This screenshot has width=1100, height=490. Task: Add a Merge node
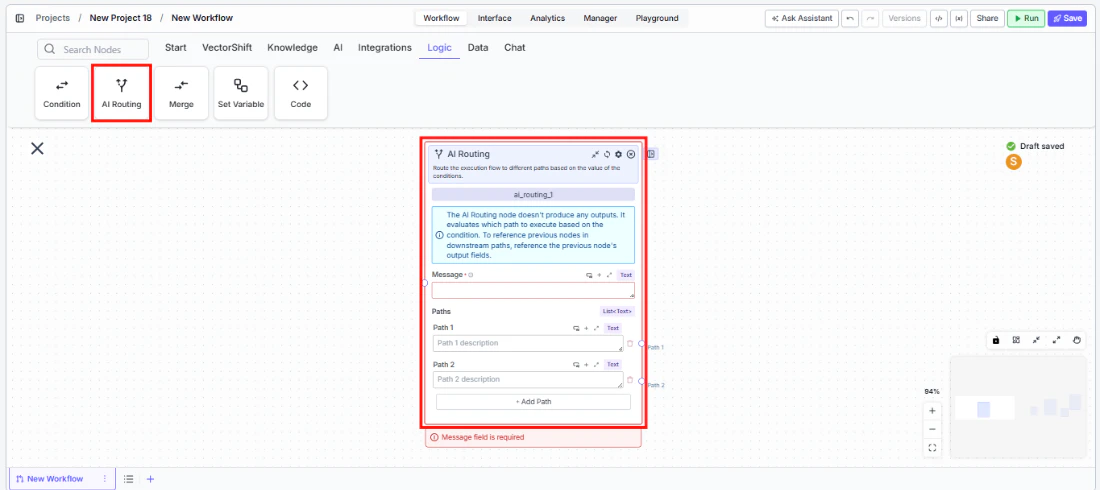[182, 93]
